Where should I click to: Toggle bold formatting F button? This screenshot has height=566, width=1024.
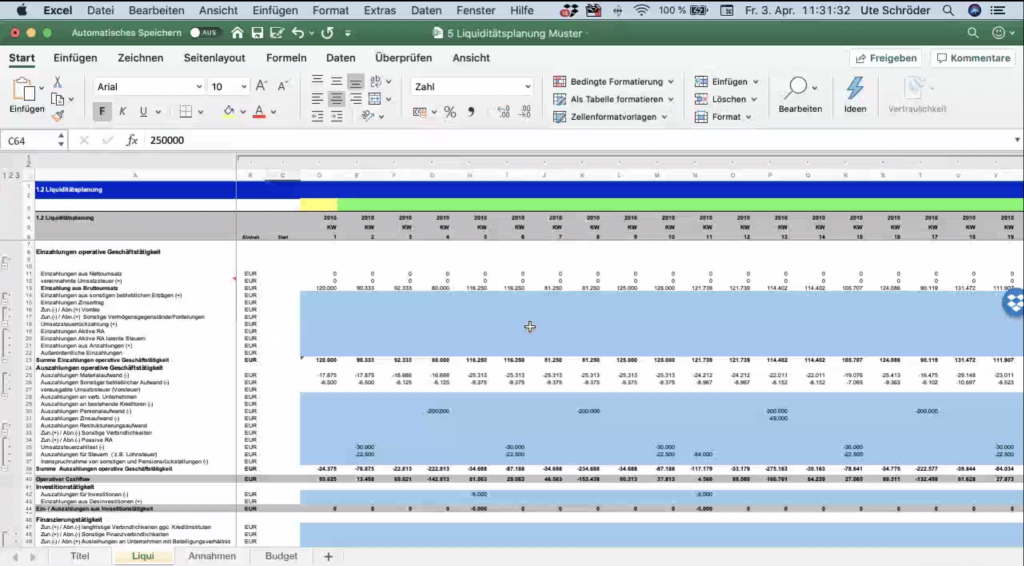pos(102,112)
